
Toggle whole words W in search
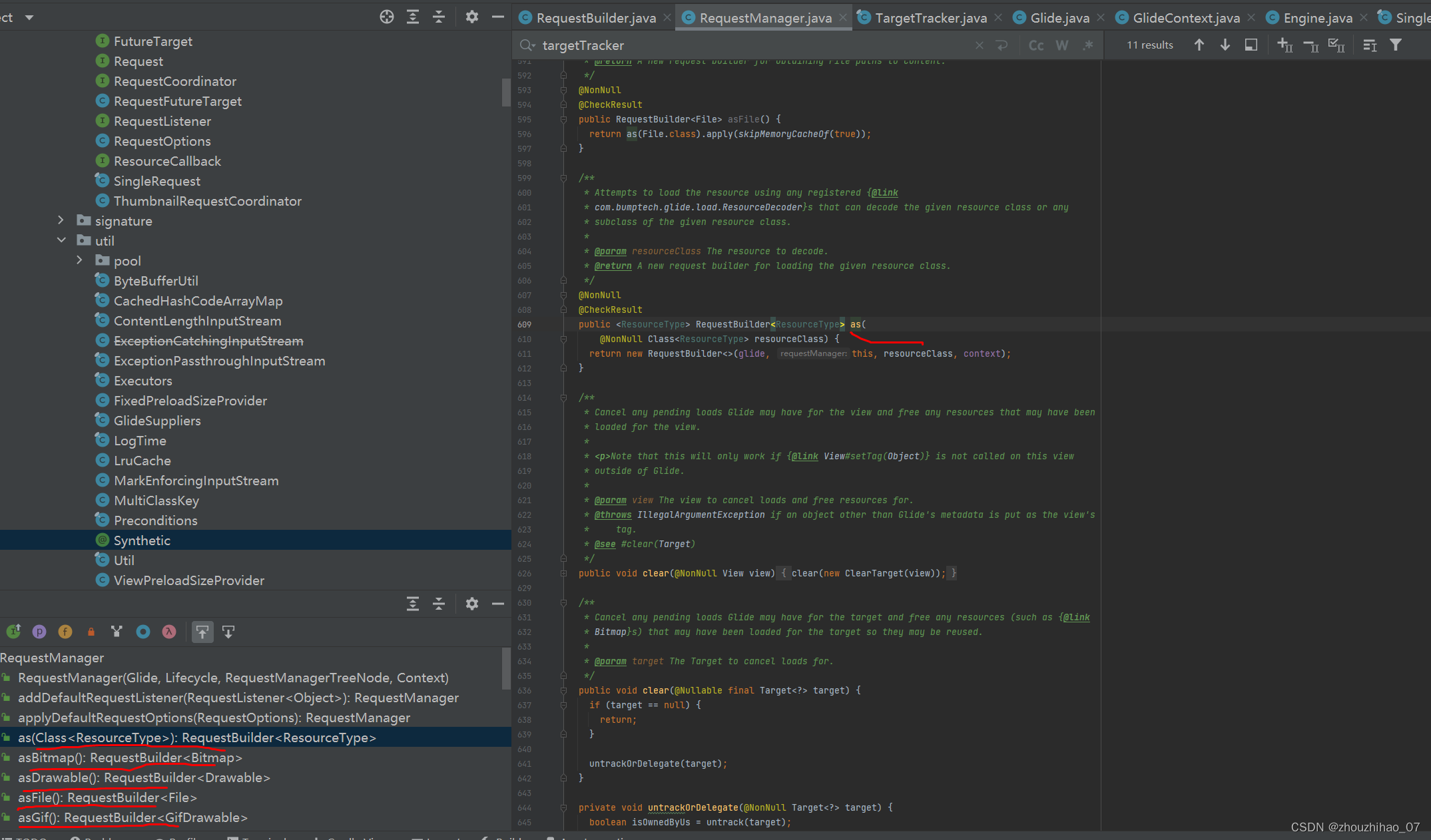coord(1062,45)
